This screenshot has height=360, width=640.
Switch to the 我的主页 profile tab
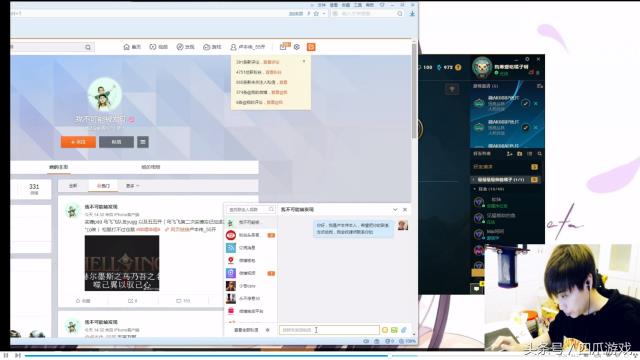(x=58, y=167)
